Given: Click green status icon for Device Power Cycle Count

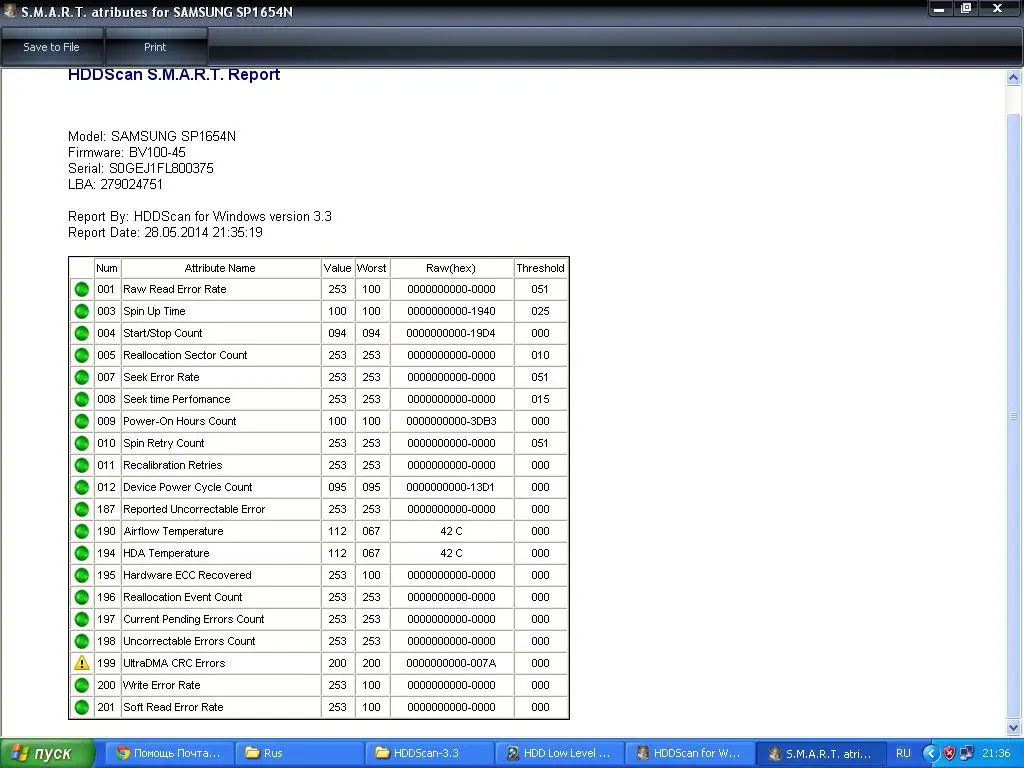Looking at the screenshot, I should tap(82, 487).
